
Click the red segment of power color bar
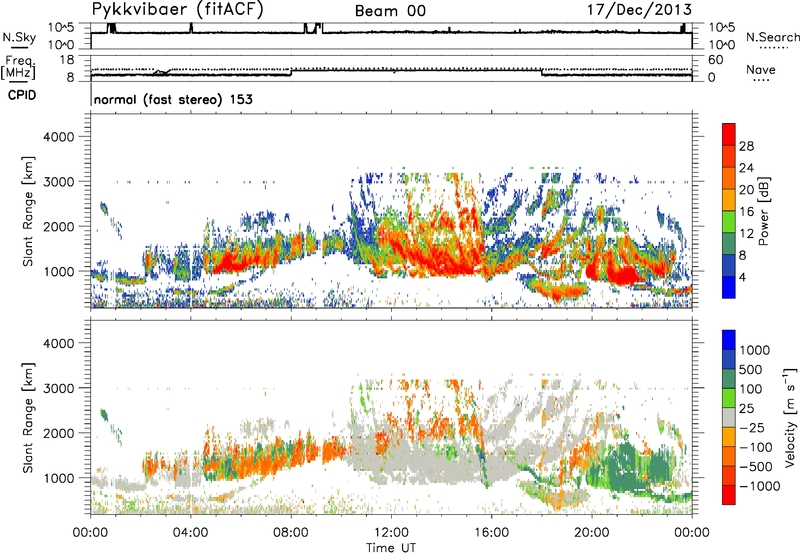[x=729, y=134]
